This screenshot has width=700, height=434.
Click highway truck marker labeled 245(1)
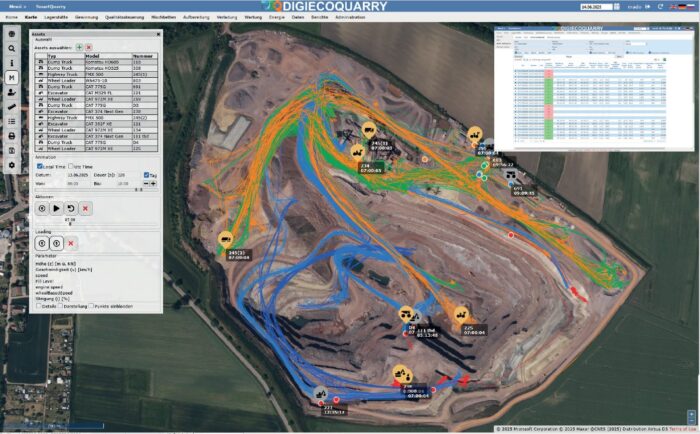[369, 130]
